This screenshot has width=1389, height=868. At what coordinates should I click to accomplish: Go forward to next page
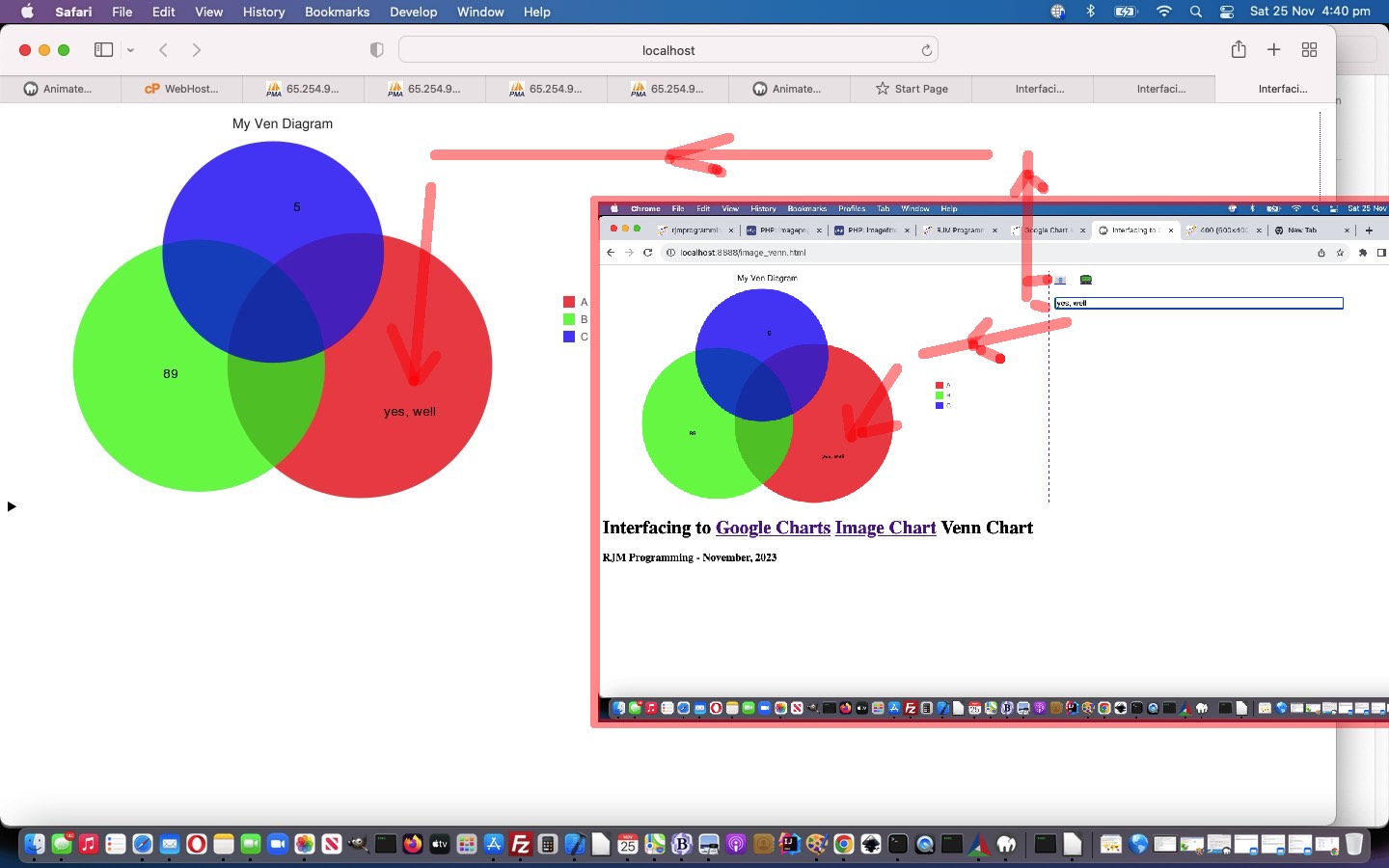click(x=197, y=50)
